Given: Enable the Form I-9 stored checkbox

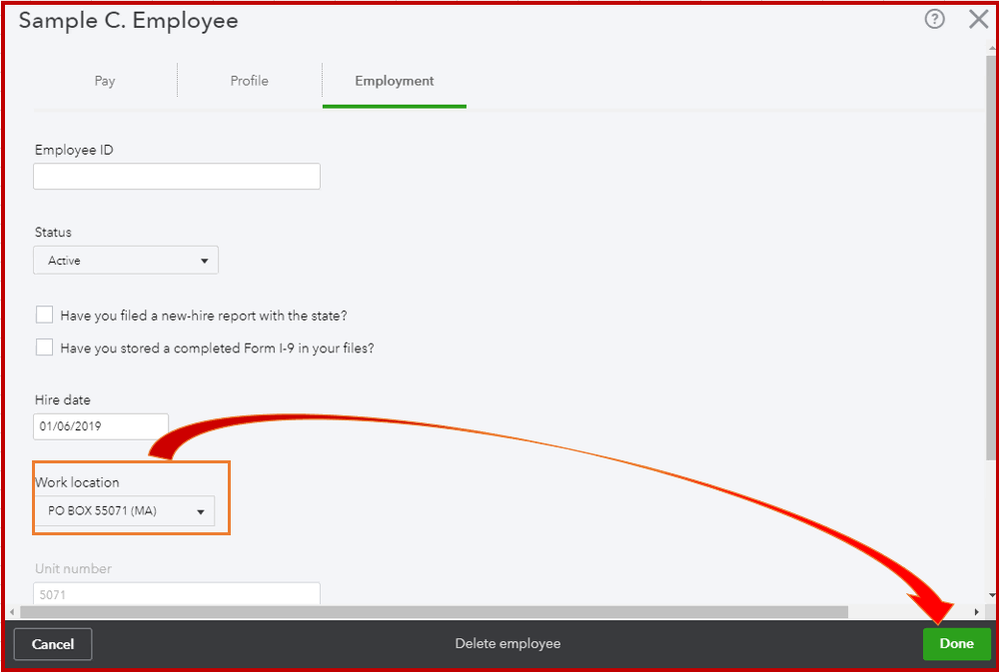Looking at the screenshot, I should pos(44,347).
